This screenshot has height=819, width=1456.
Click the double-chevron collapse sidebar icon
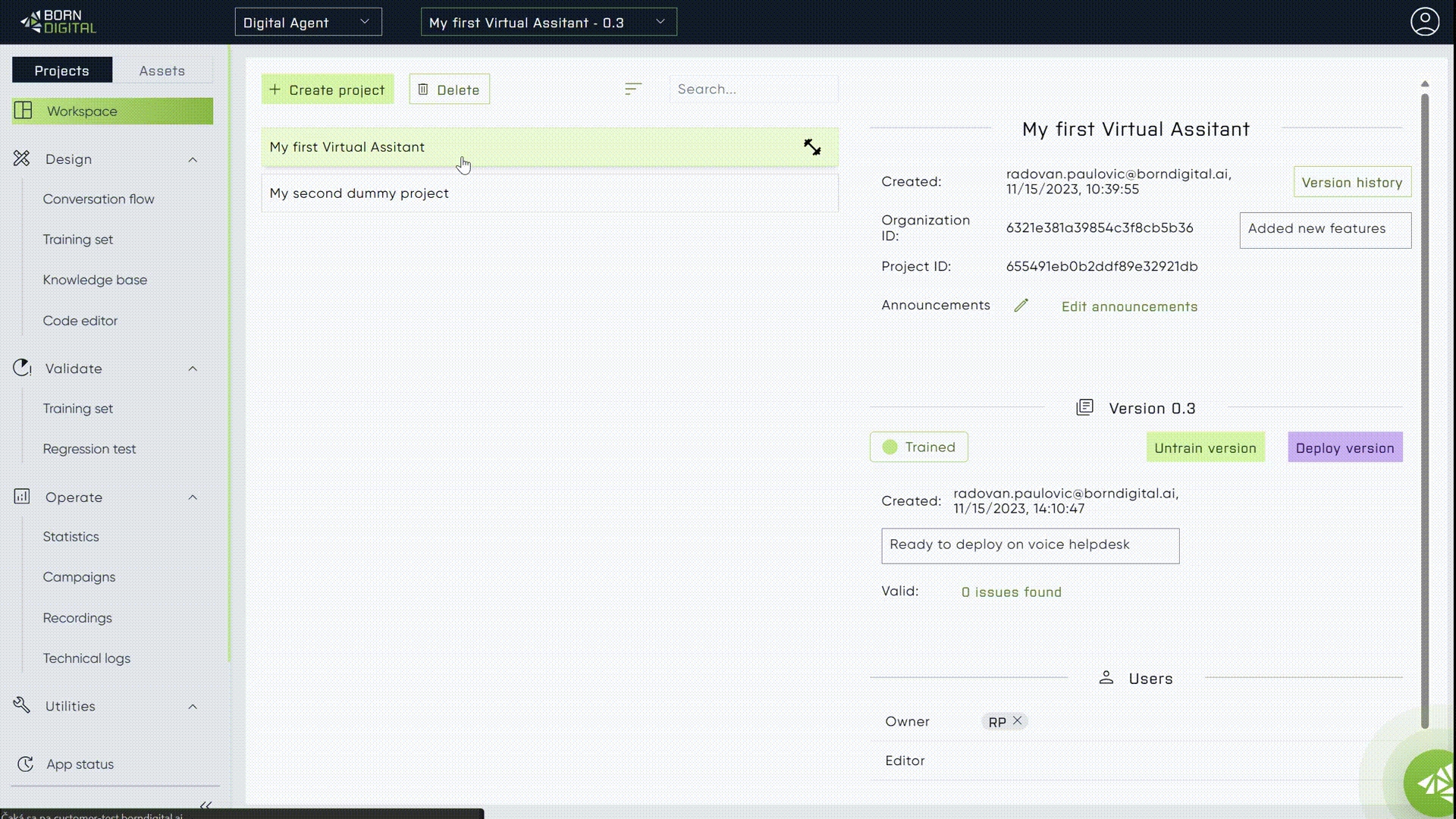click(206, 805)
